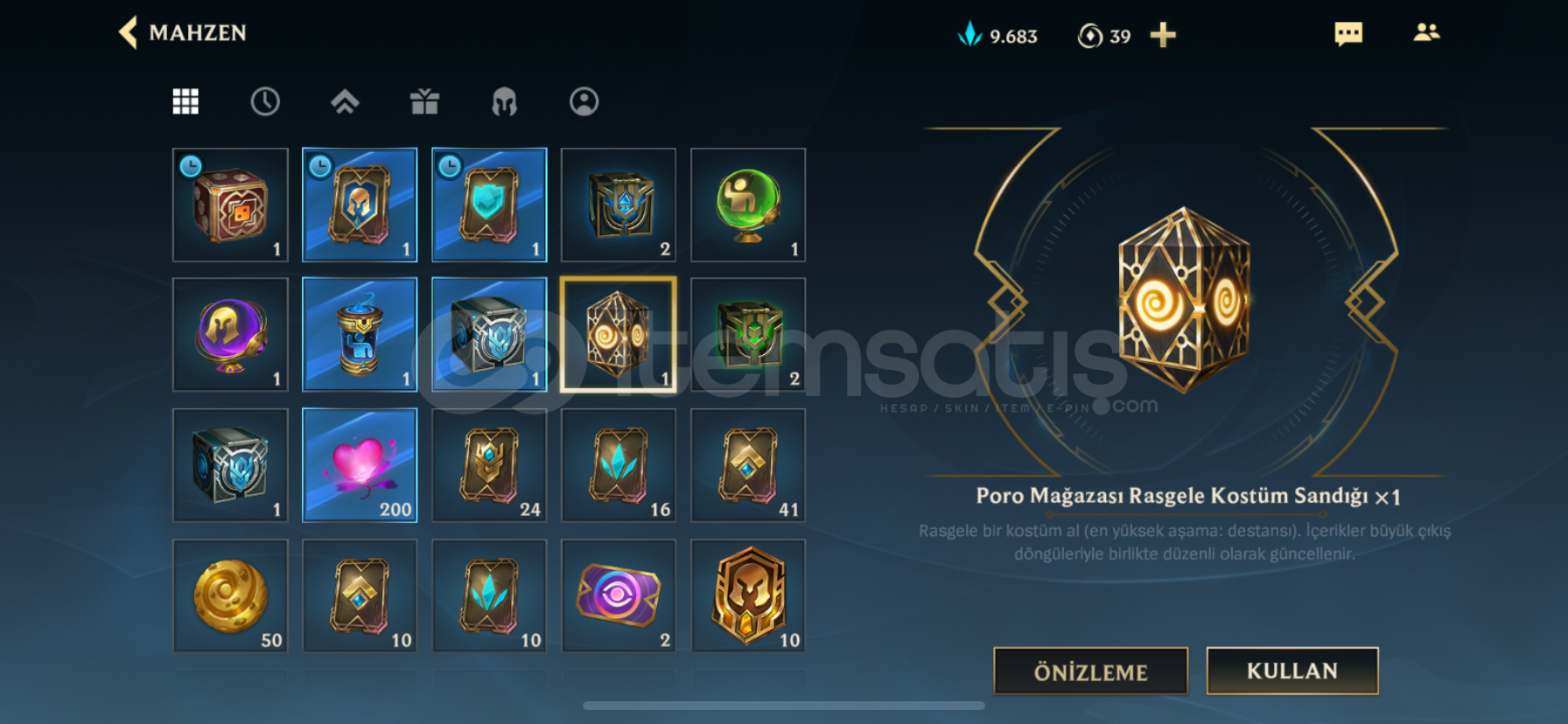
Task: Open the gift box filter tab
Action: 424,101
